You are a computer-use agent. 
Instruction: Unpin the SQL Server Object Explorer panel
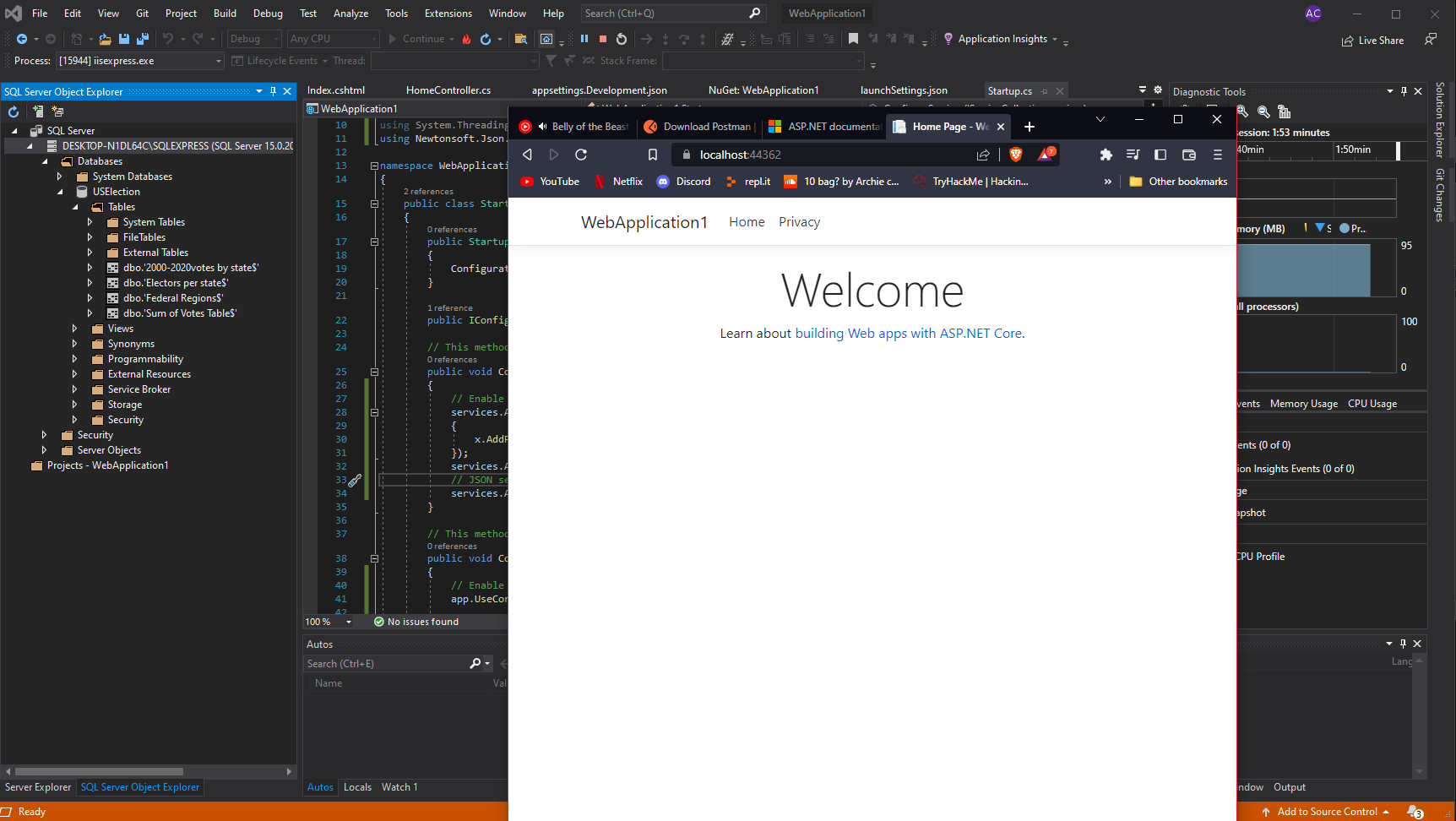272,91
